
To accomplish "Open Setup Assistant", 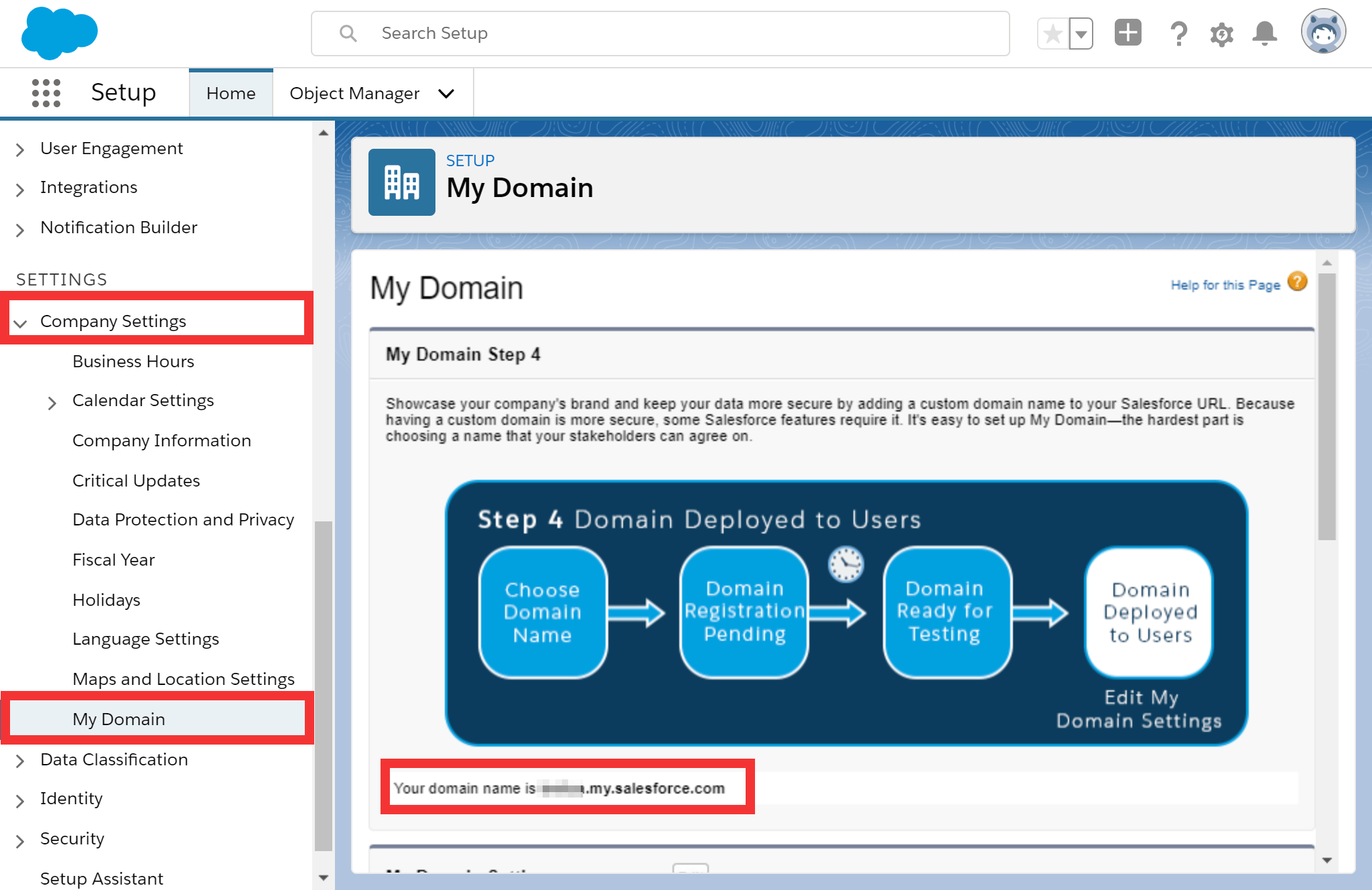I will coord(101,879).
